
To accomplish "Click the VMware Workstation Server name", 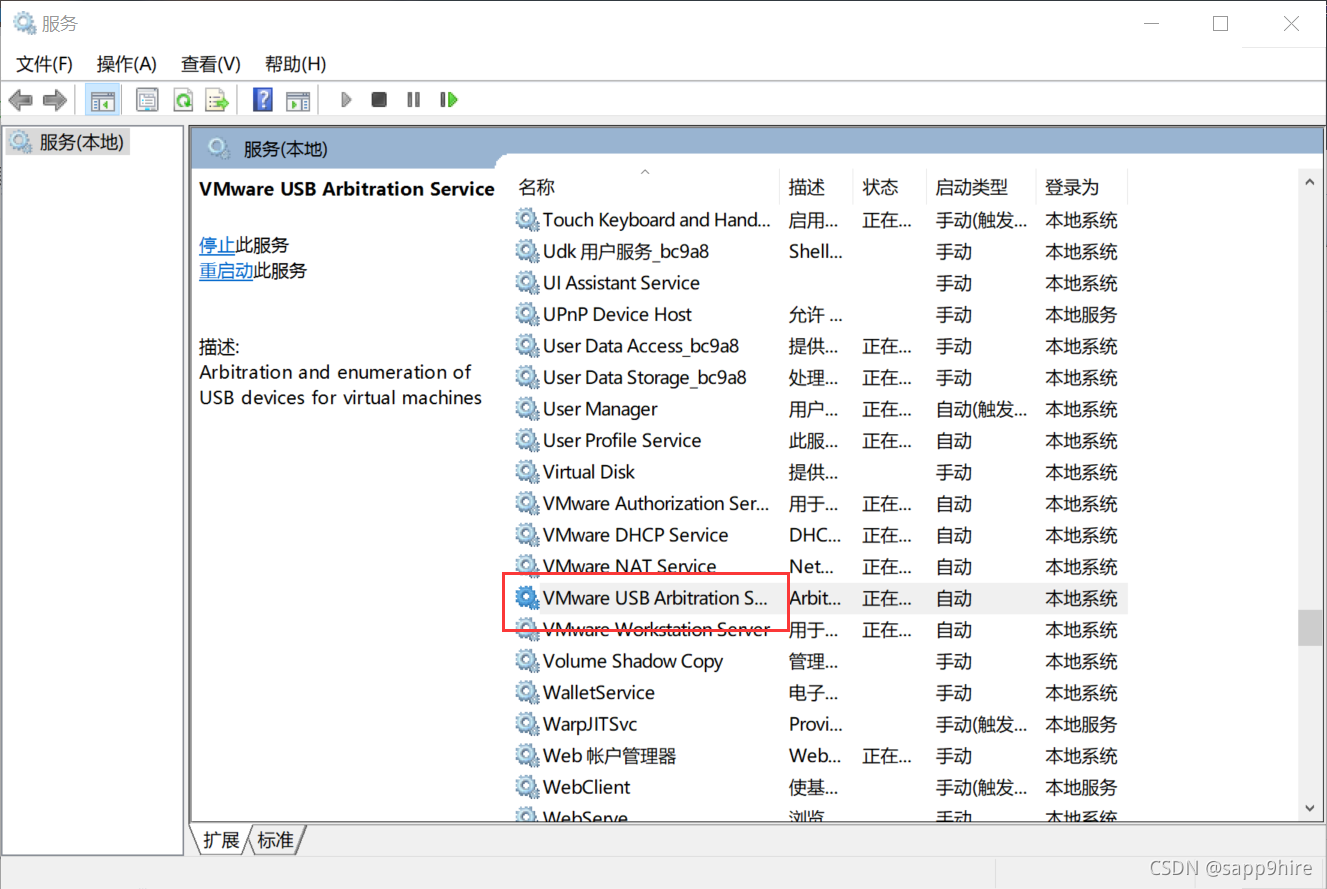I will point(656,629).
